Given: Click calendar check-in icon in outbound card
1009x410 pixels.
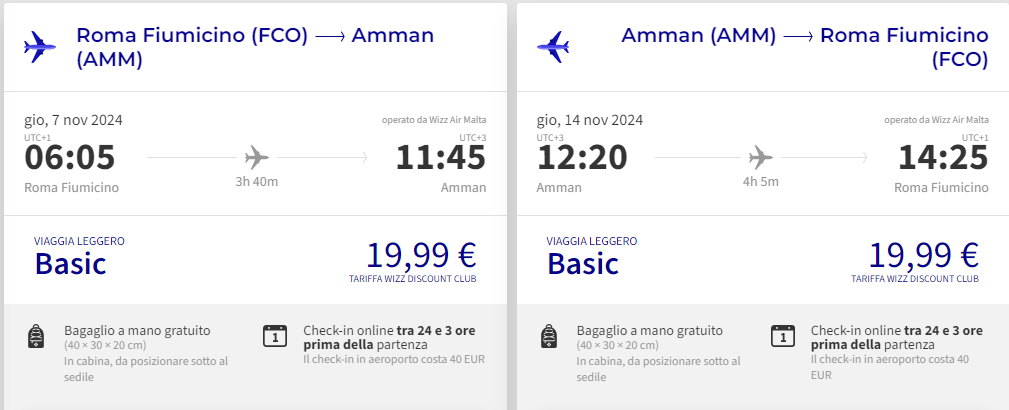Looking at the screenshot, I should (x=275, y=336).
